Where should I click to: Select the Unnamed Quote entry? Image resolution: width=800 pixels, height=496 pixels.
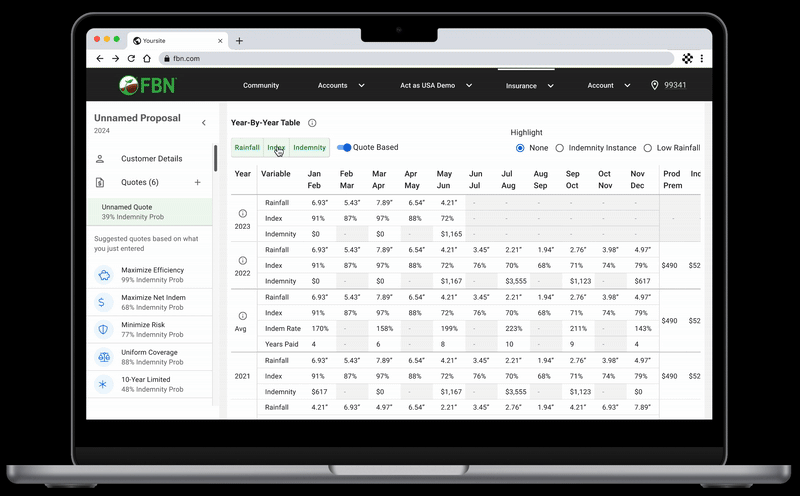(149, 212)
